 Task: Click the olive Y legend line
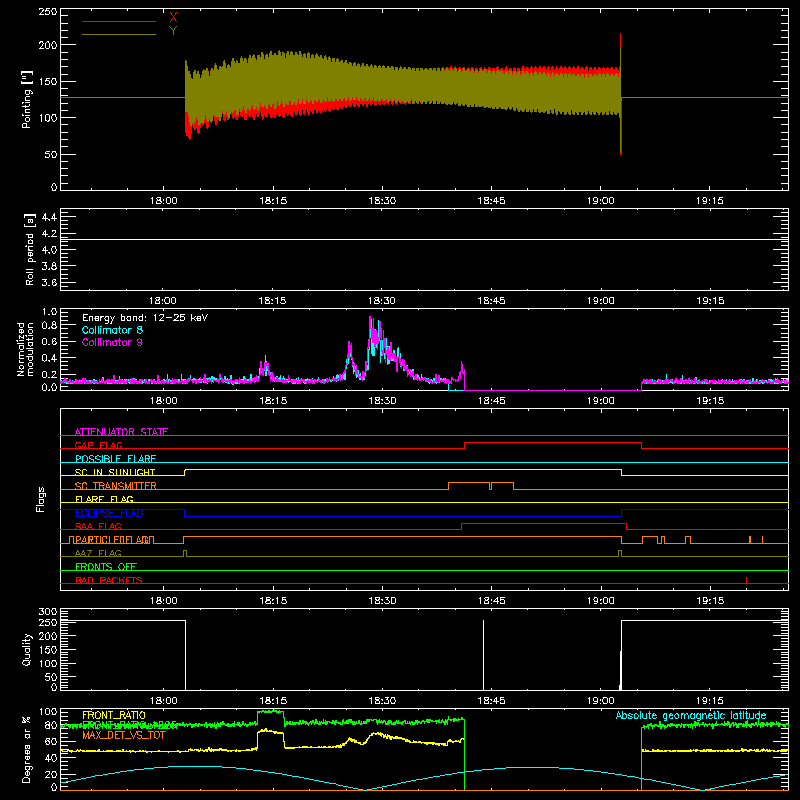pos(119,34)
